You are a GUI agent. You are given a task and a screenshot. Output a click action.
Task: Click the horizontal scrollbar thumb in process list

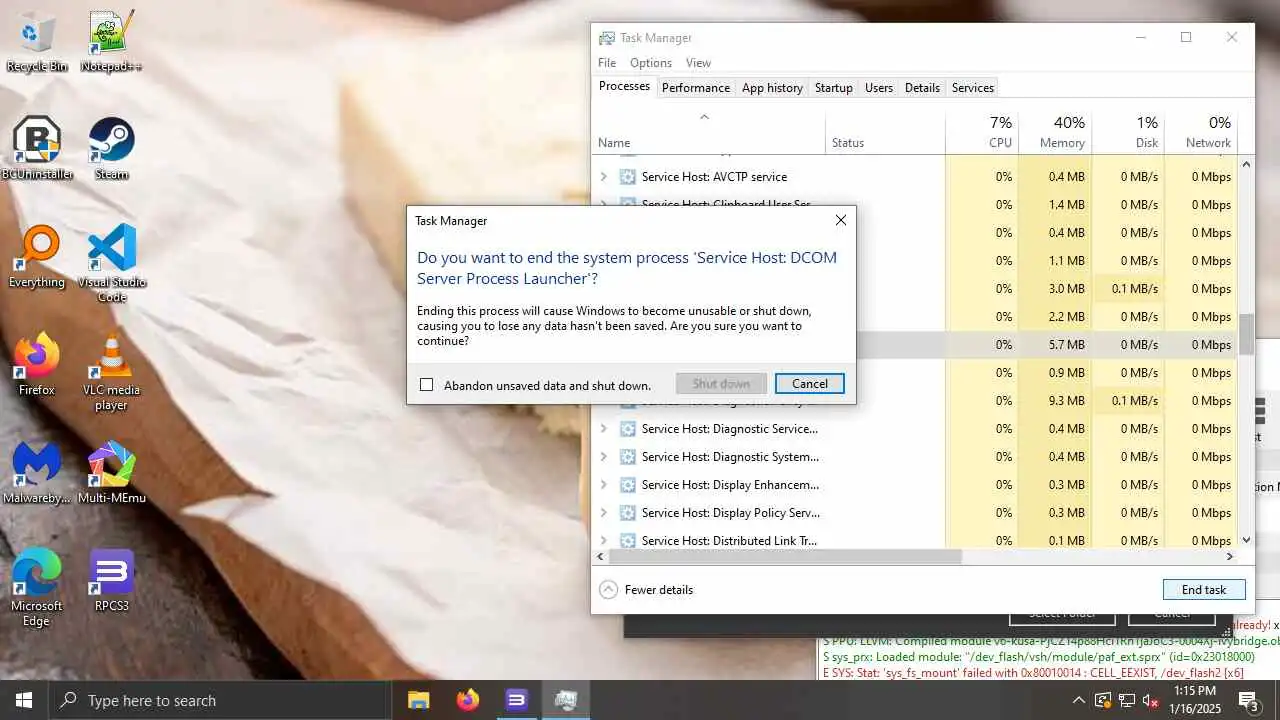click(783, 556)
